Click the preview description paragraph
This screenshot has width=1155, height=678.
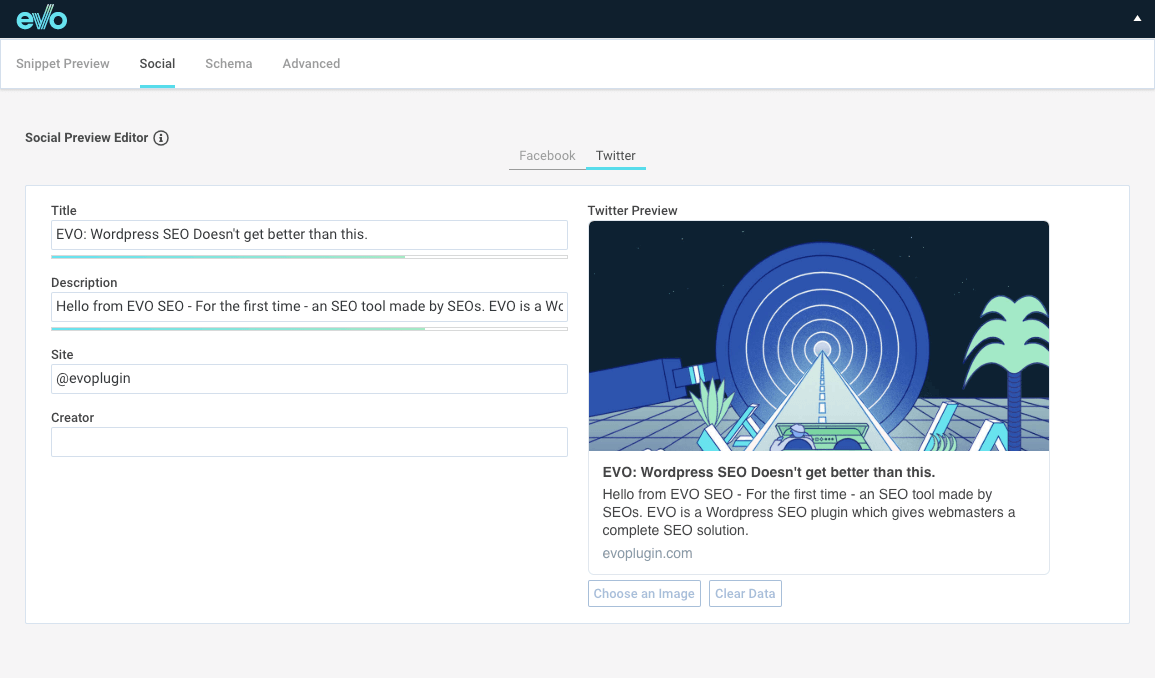pyautogui.click(x=809, y=512)
